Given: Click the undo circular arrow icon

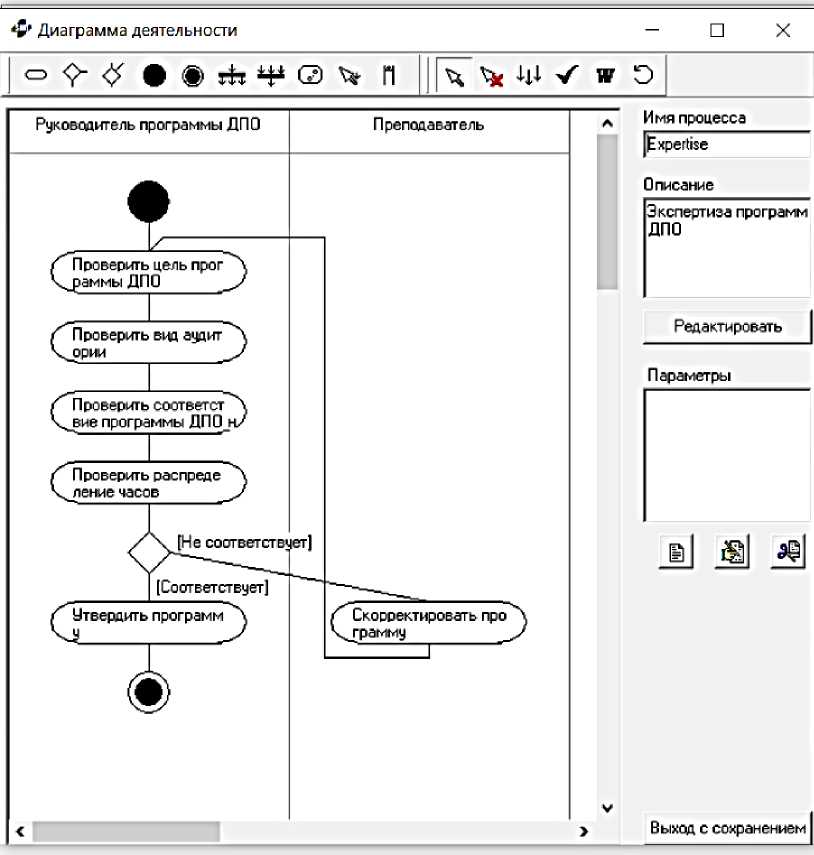Looking at the screenshot, I should click(643, 74).
